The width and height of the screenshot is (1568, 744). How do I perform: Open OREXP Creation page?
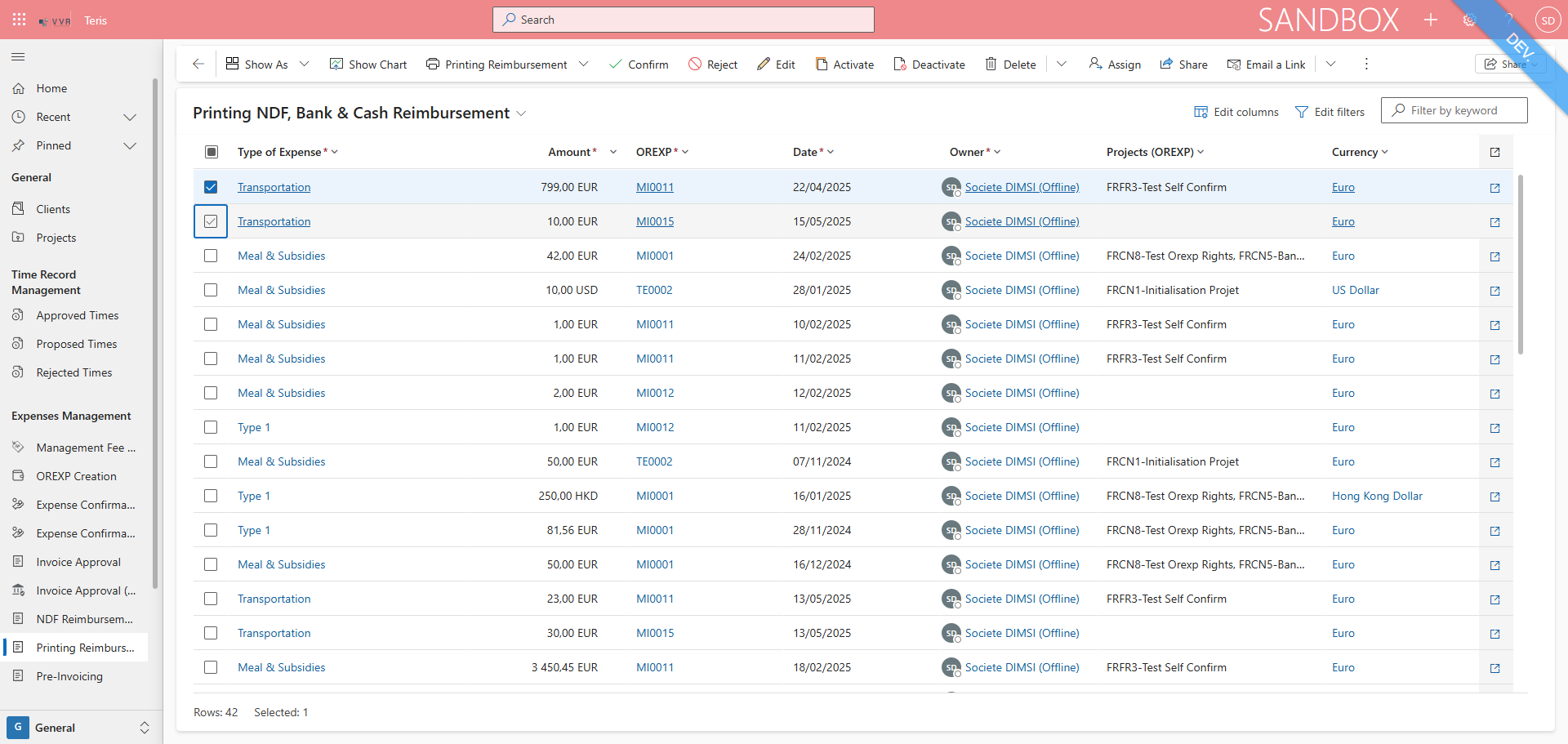pyautogui.click(x=75, y=476)
